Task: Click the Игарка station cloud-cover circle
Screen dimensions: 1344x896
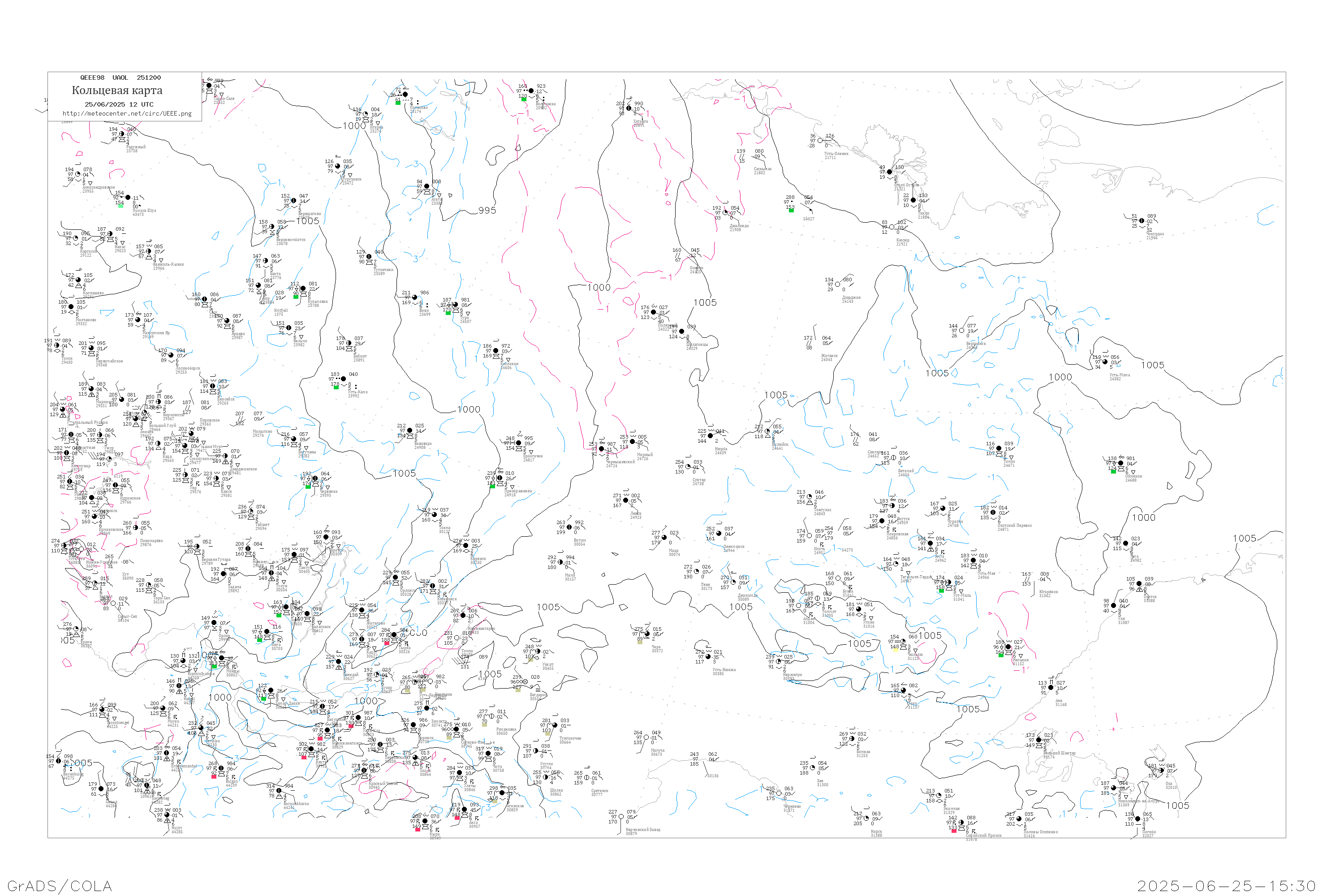Action: [366, 114]
